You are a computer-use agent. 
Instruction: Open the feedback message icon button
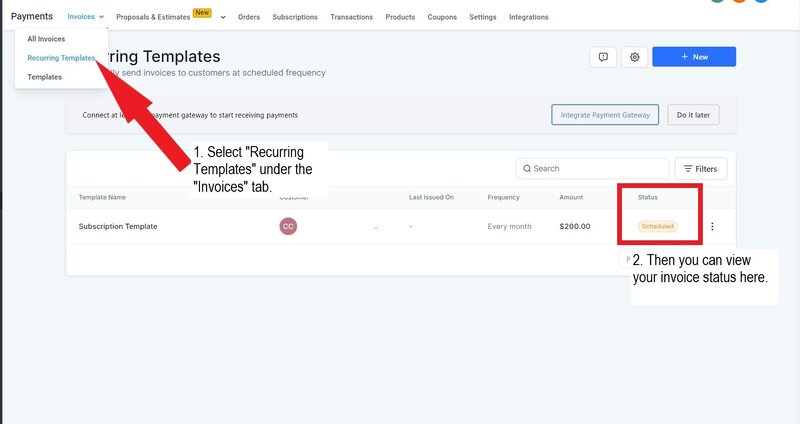tap(603, 57)
